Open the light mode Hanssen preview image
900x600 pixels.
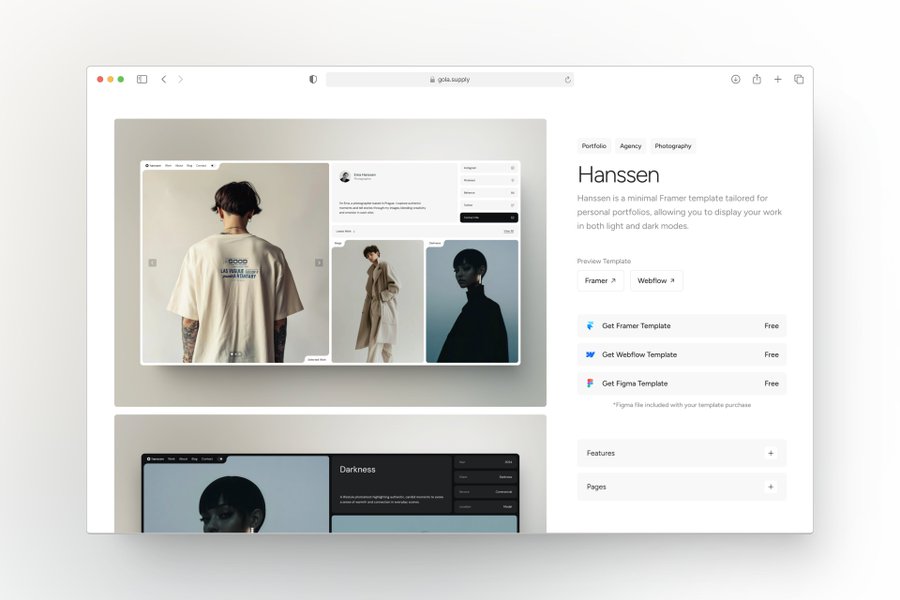click(x=330, y=262)
